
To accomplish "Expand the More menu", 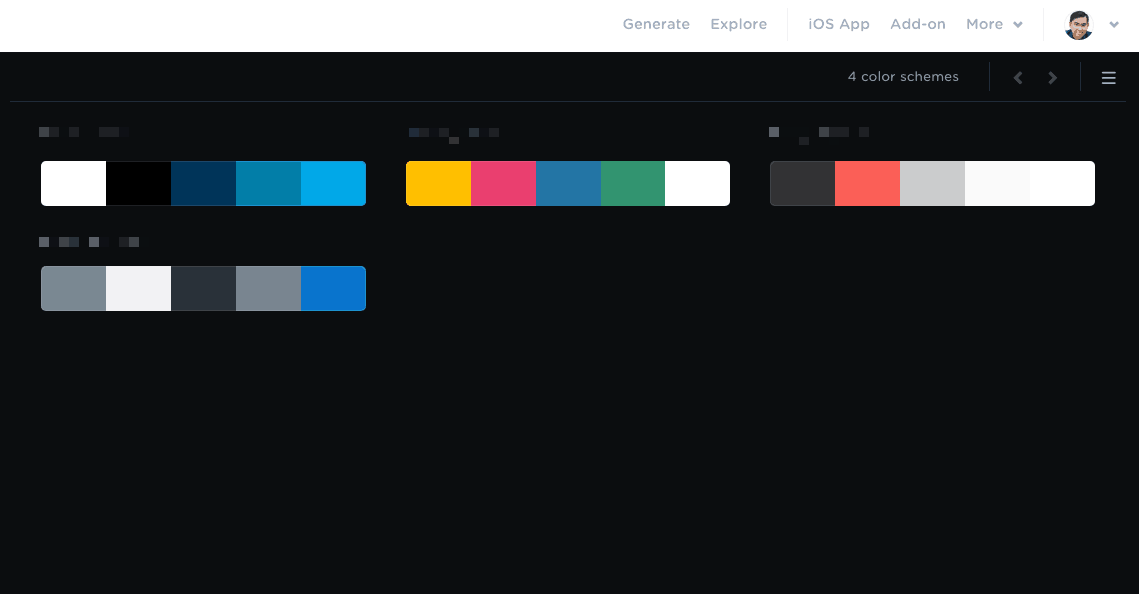I will [x=994, y=24].
